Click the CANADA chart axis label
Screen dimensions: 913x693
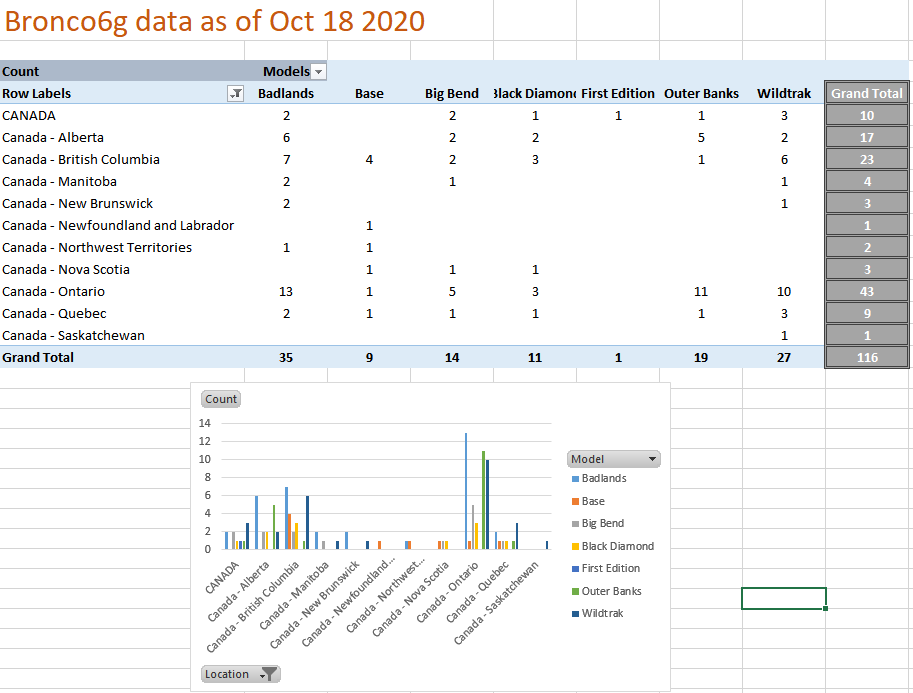(x=222, y=578)
